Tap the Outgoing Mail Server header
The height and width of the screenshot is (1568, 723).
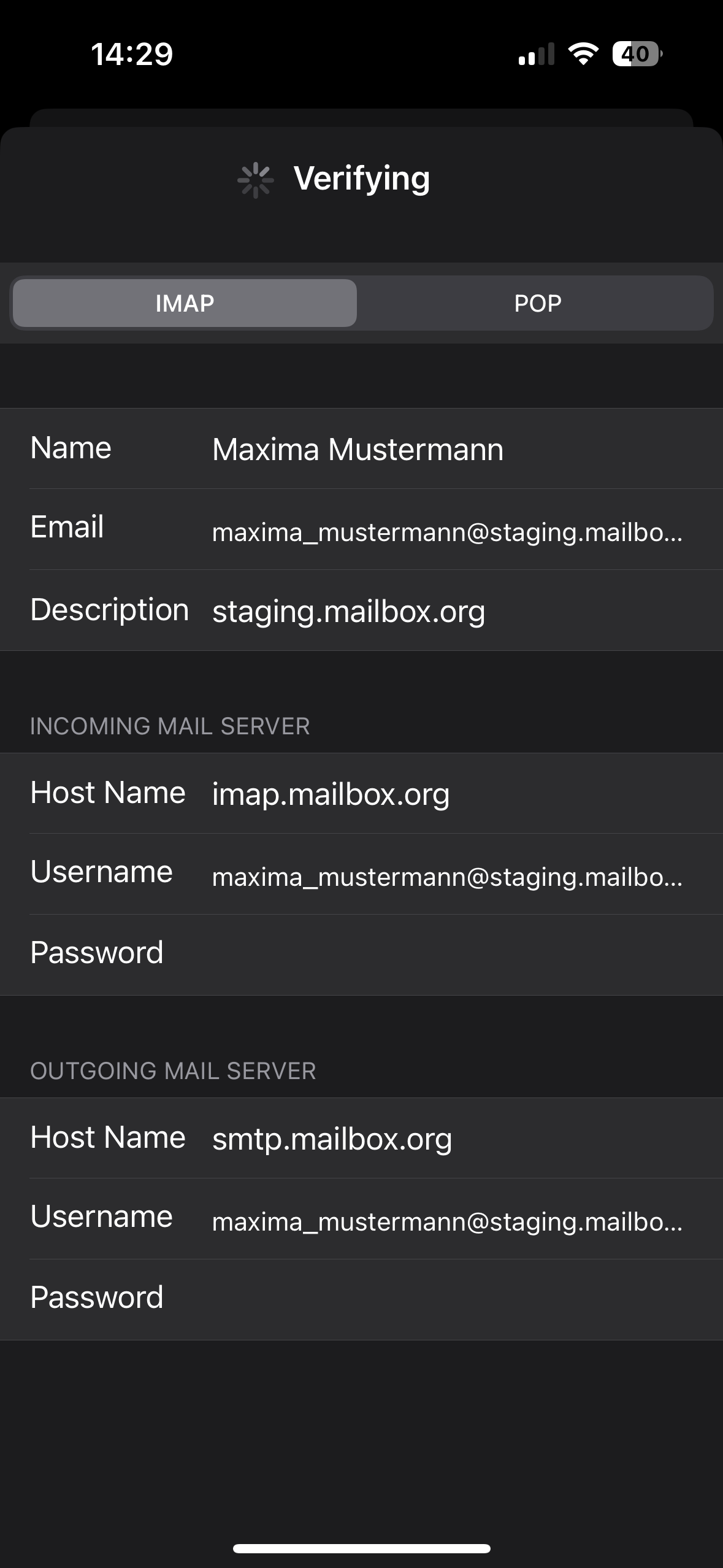[173, 1071]
